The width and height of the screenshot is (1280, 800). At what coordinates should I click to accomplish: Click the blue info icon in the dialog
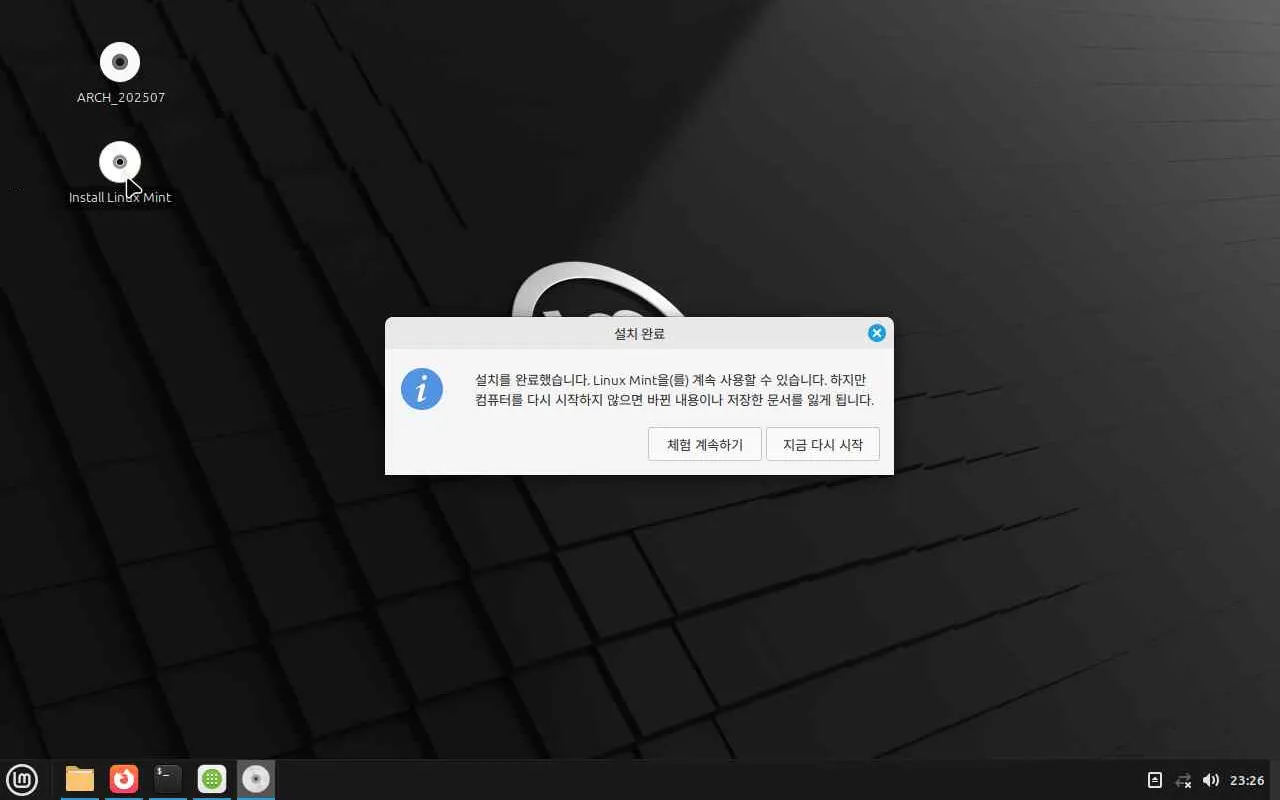(x=422, y=388)
